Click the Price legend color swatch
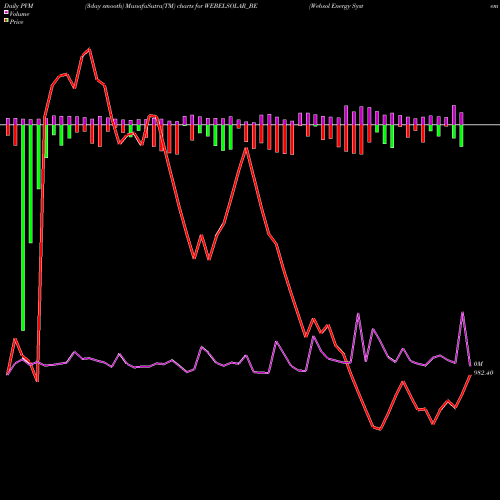Viewport: 500px width, 500px height. pos(6,21)
